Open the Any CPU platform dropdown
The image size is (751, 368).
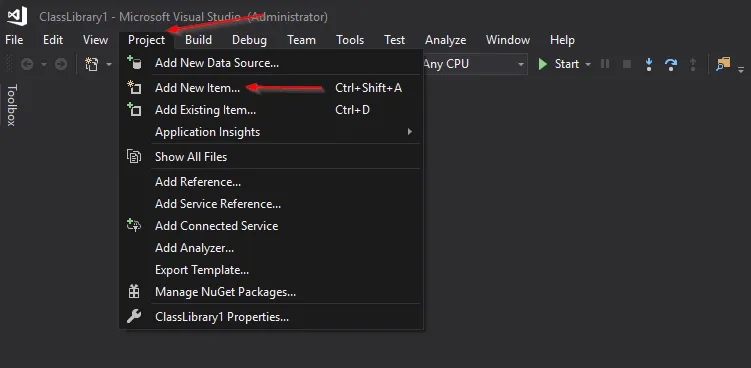tap(474, 64)
